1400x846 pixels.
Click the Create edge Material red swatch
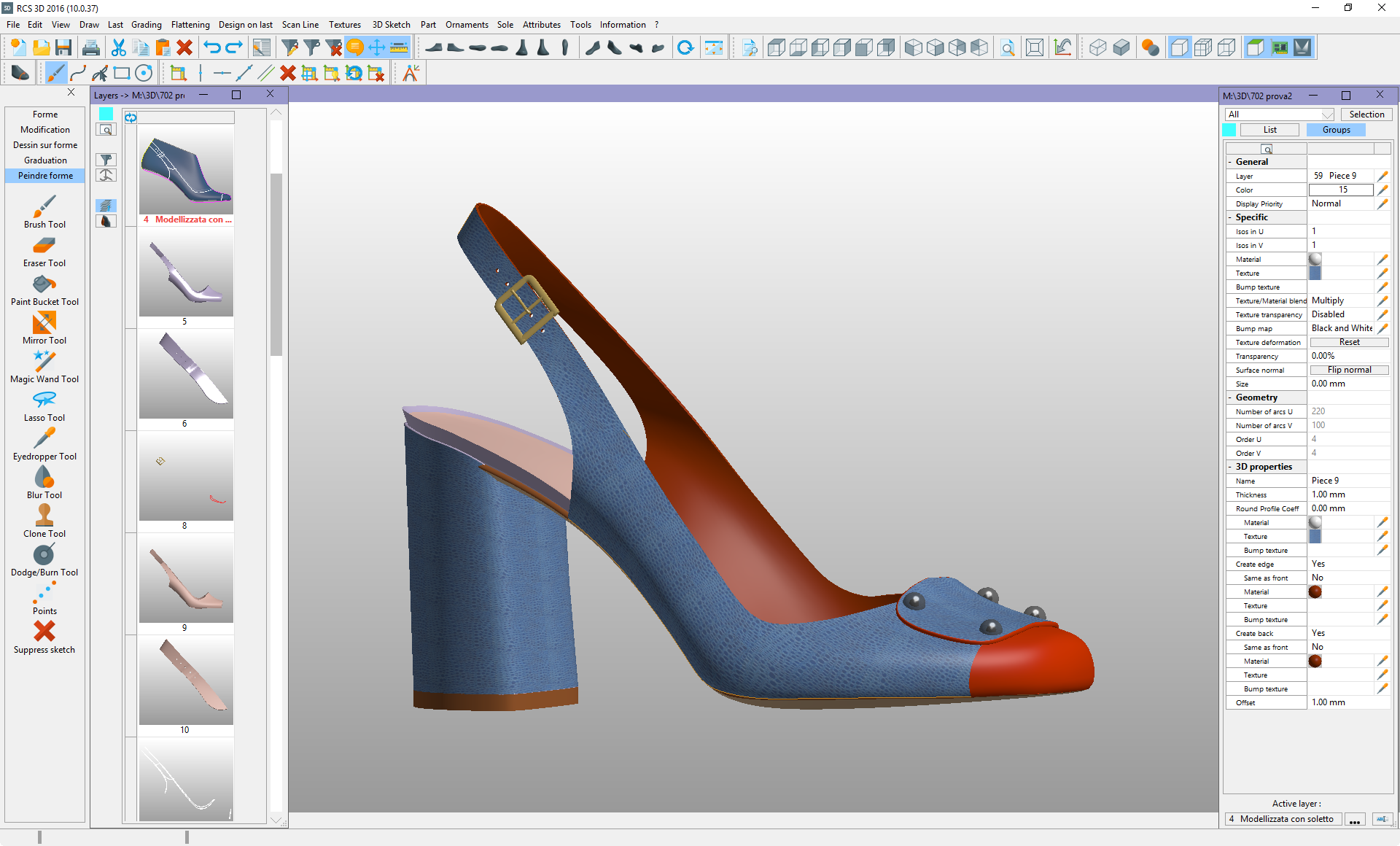1315,591
